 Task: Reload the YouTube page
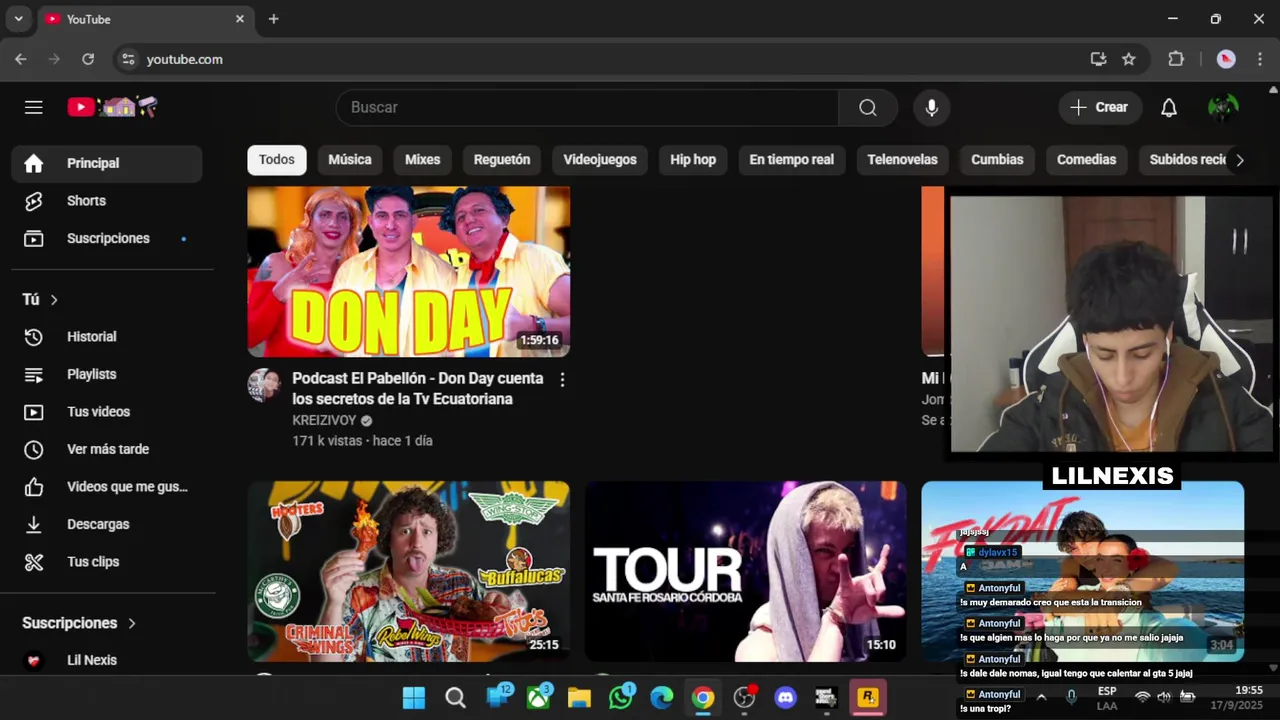(88, 59)
